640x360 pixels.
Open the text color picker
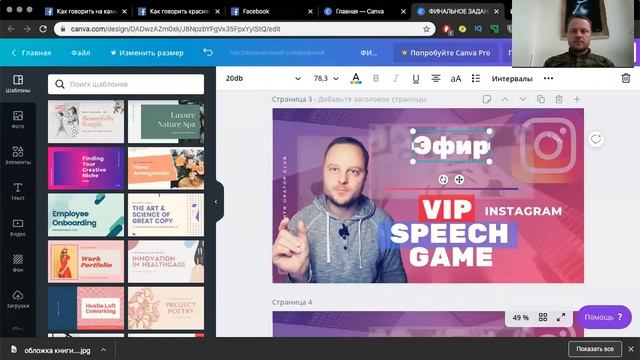356,78
